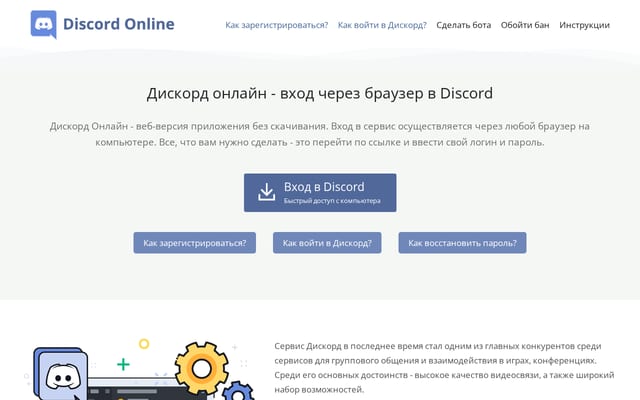Click the "Быстрый доступ с компьютера" subtitle text
The height and width of the screenshot is (400, 640).
pyautogui.click(x=332, y=201)
